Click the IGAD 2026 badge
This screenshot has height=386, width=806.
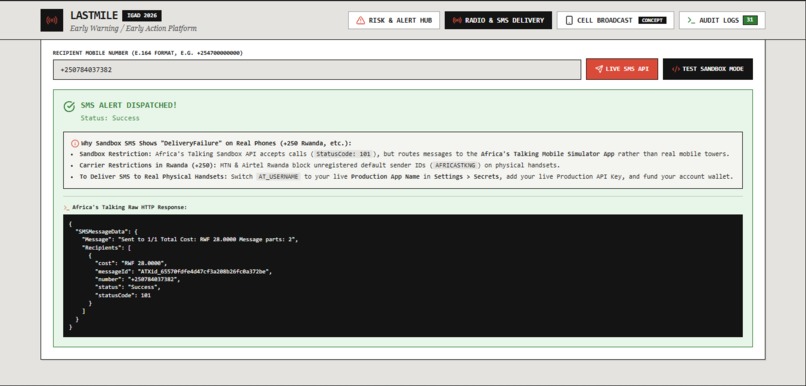[x=142, y=15]
